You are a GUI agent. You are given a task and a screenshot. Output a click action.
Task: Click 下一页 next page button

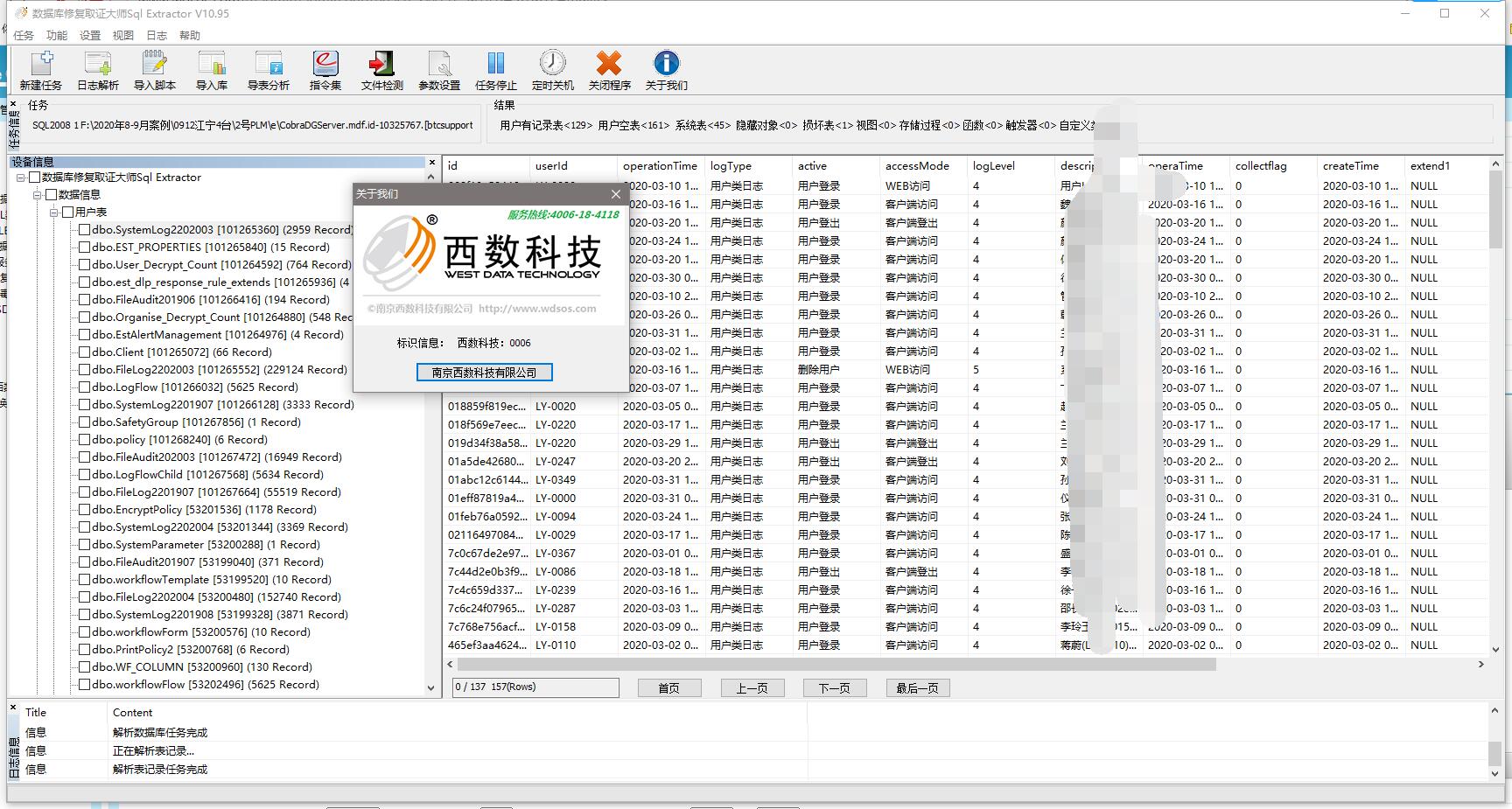[x=835, y=688]
